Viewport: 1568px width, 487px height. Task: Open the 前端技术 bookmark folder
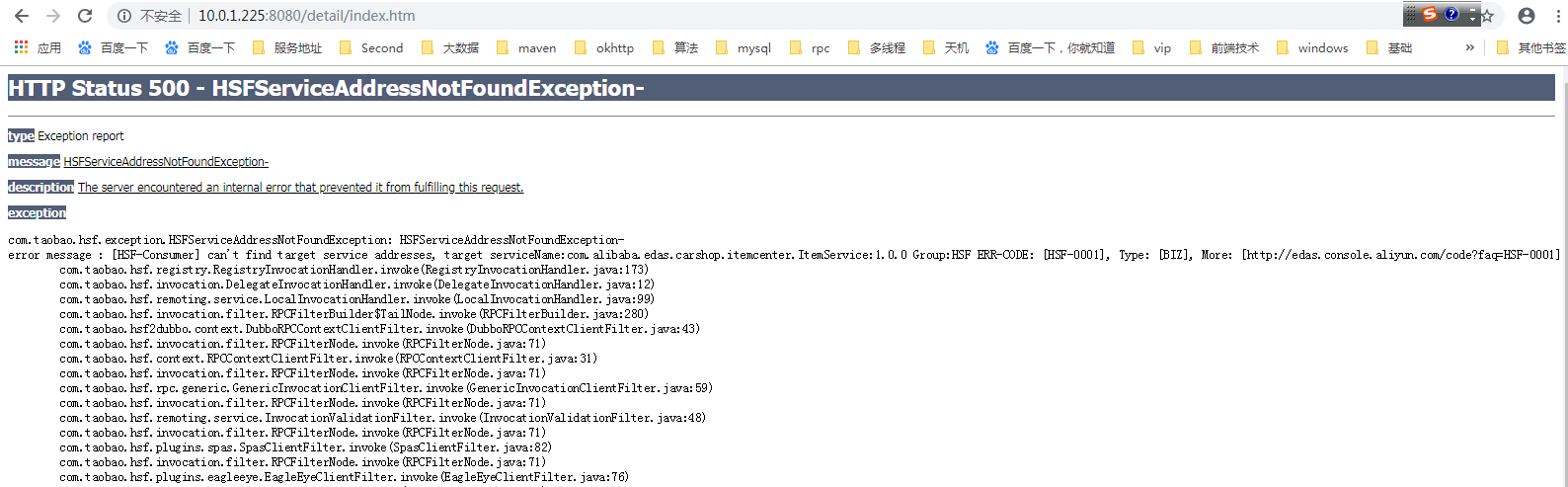click(x=1224, y=47)
